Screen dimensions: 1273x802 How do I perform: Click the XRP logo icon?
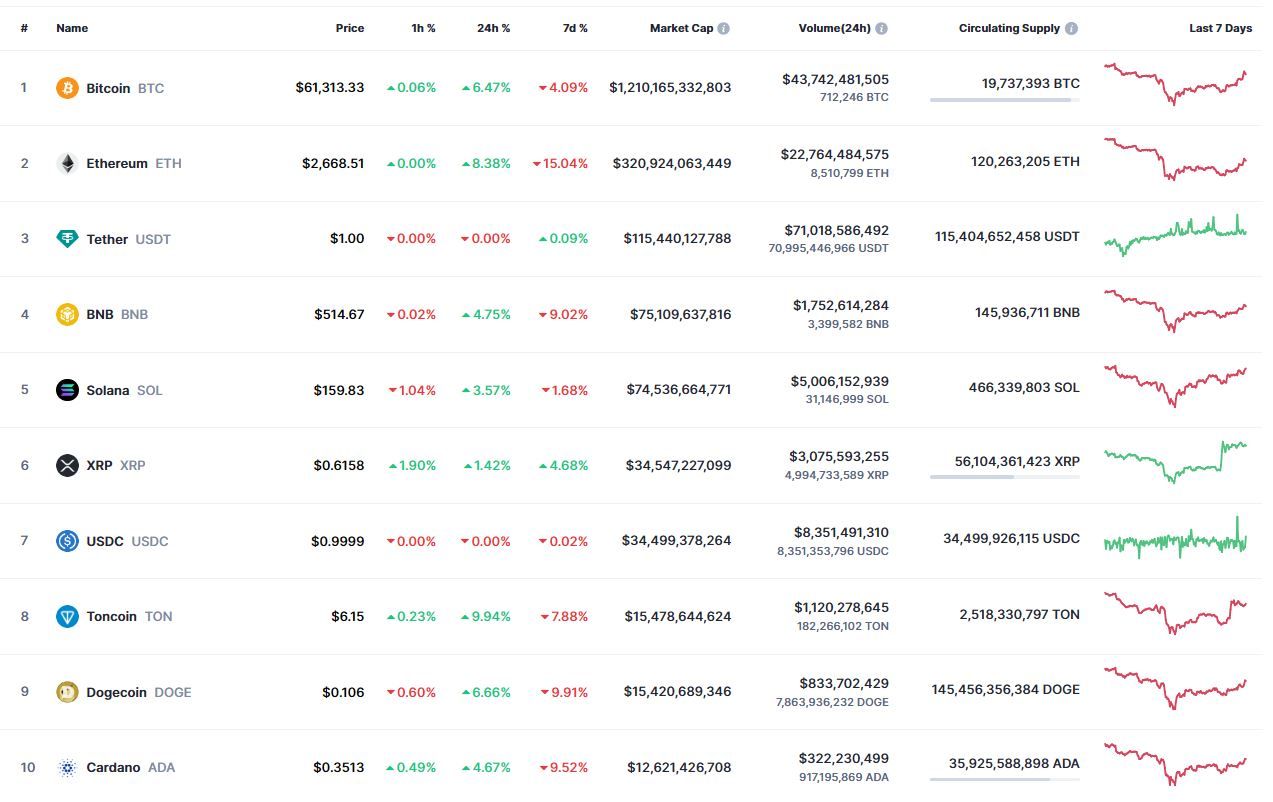click(x=67, y=465)
